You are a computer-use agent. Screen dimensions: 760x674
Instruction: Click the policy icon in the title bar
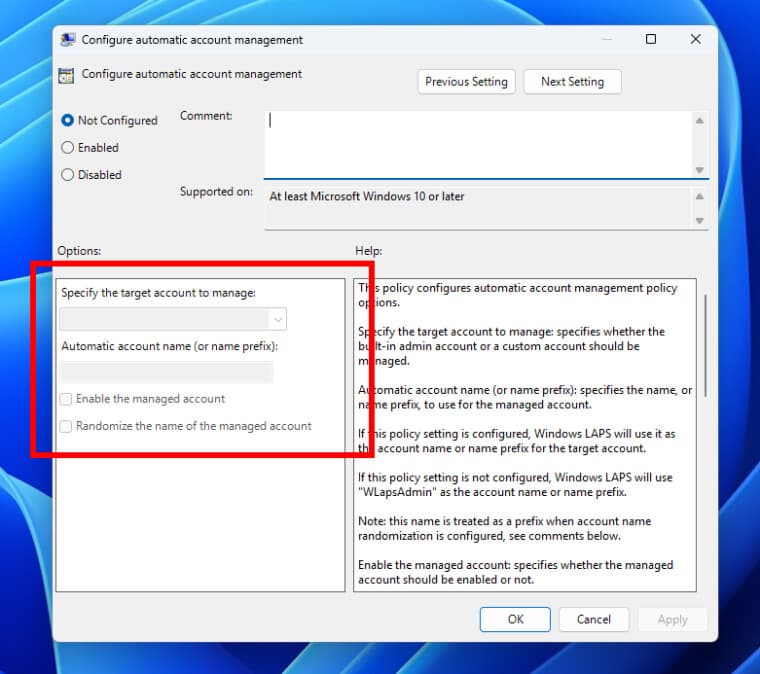(x=68, y=40)
